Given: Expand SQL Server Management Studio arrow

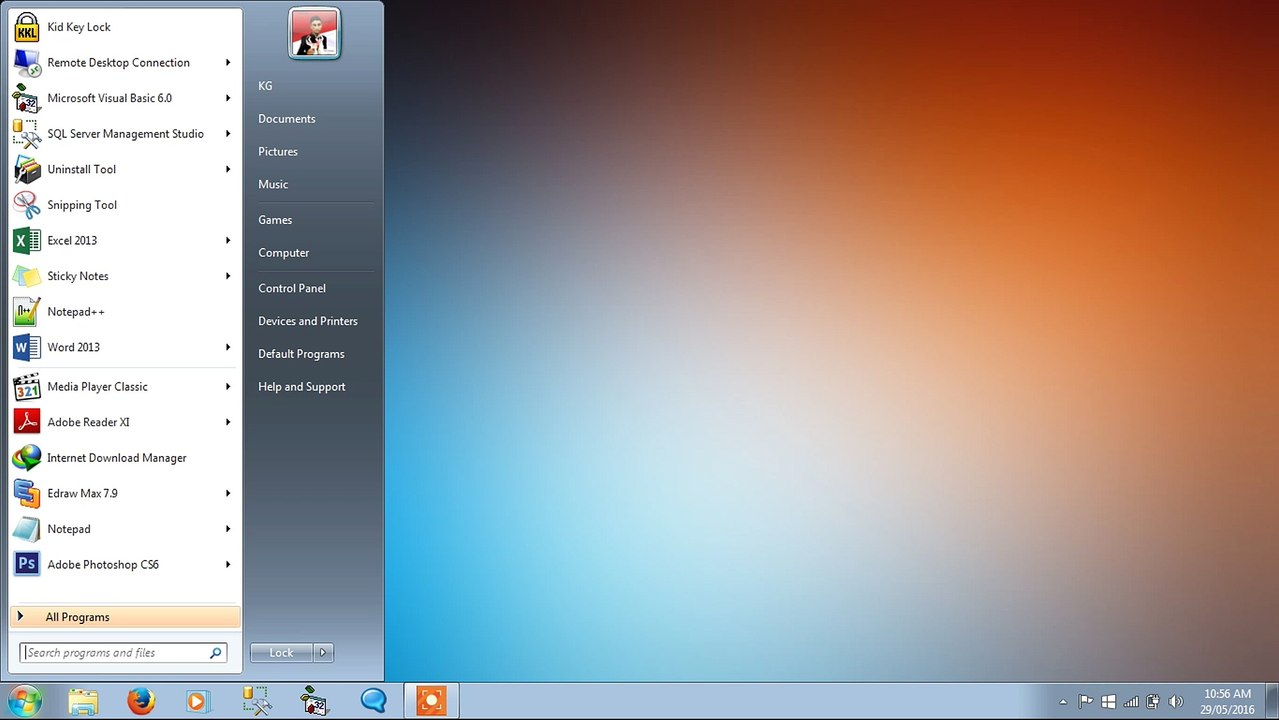Looking at the screenshot, I should click(x=229, y=133).
